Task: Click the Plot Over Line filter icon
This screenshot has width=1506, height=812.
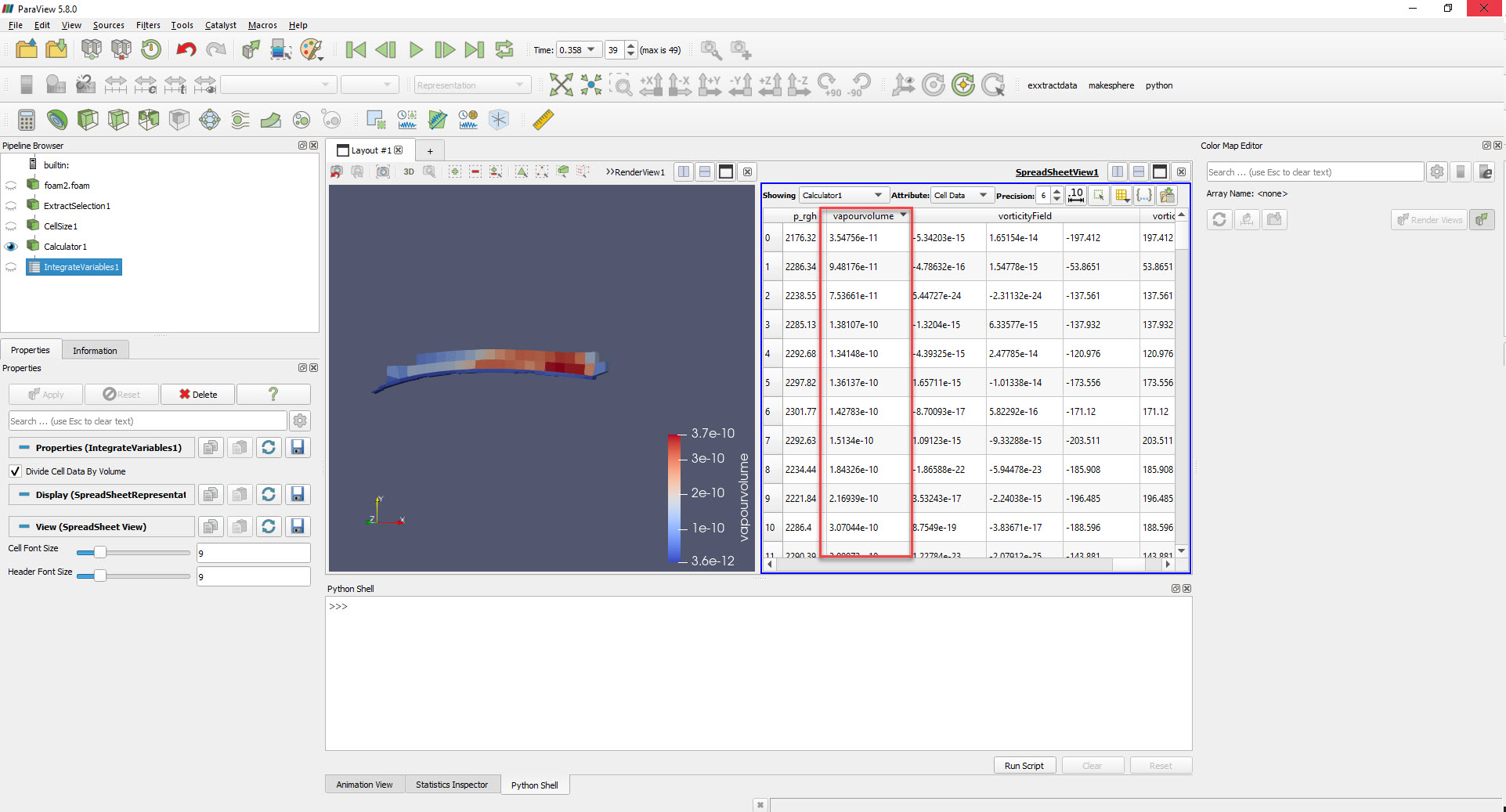Action: pos(438,120)
